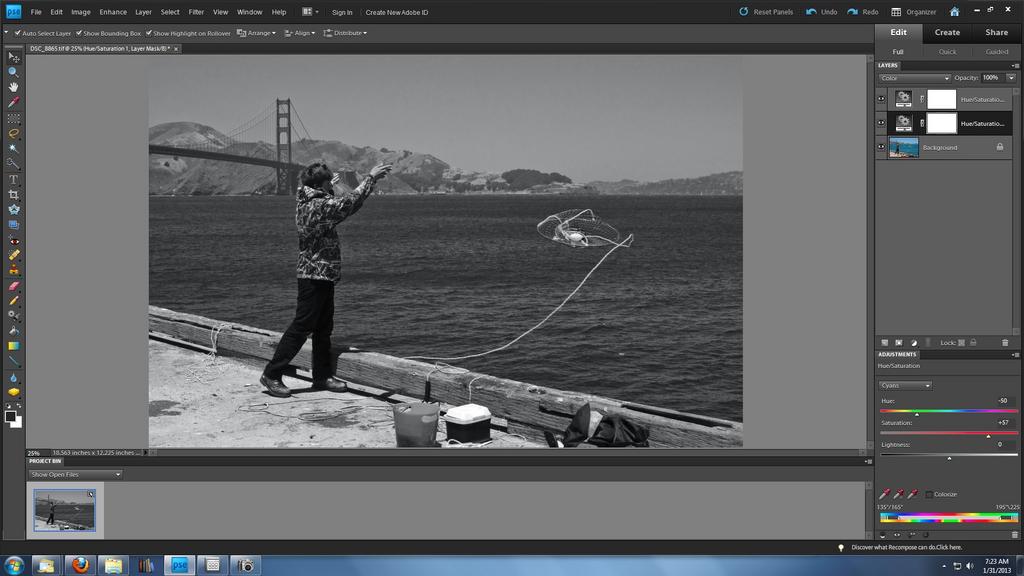This screenshot has height=576, width=1024.
Task: Click Create New Adobe ID link
Action: coord(396,12)
